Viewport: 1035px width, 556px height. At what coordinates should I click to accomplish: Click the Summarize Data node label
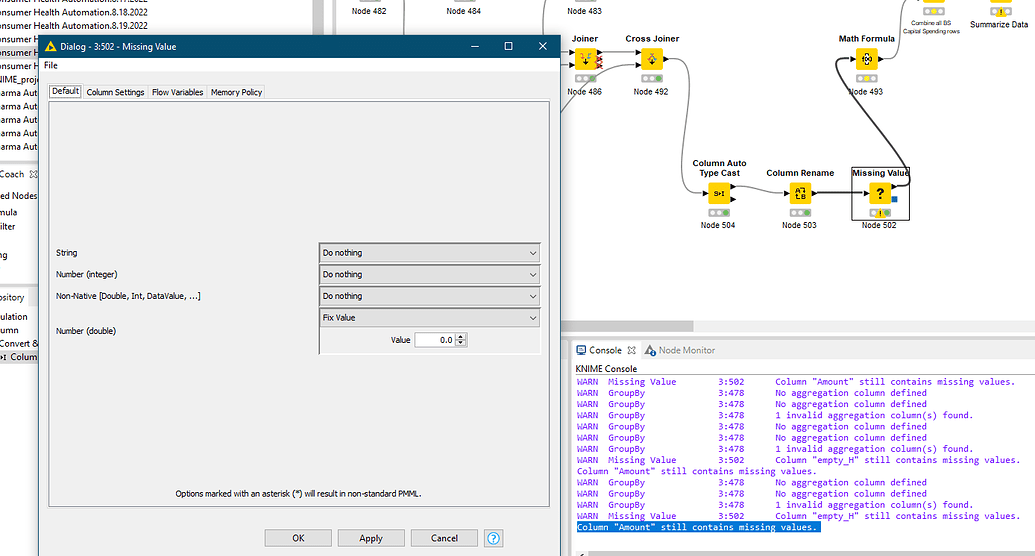coord(999,24)
